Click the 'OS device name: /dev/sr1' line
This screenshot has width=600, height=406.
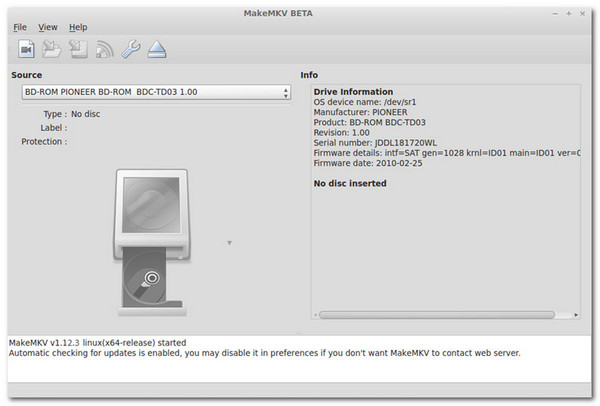click(365, 102)
